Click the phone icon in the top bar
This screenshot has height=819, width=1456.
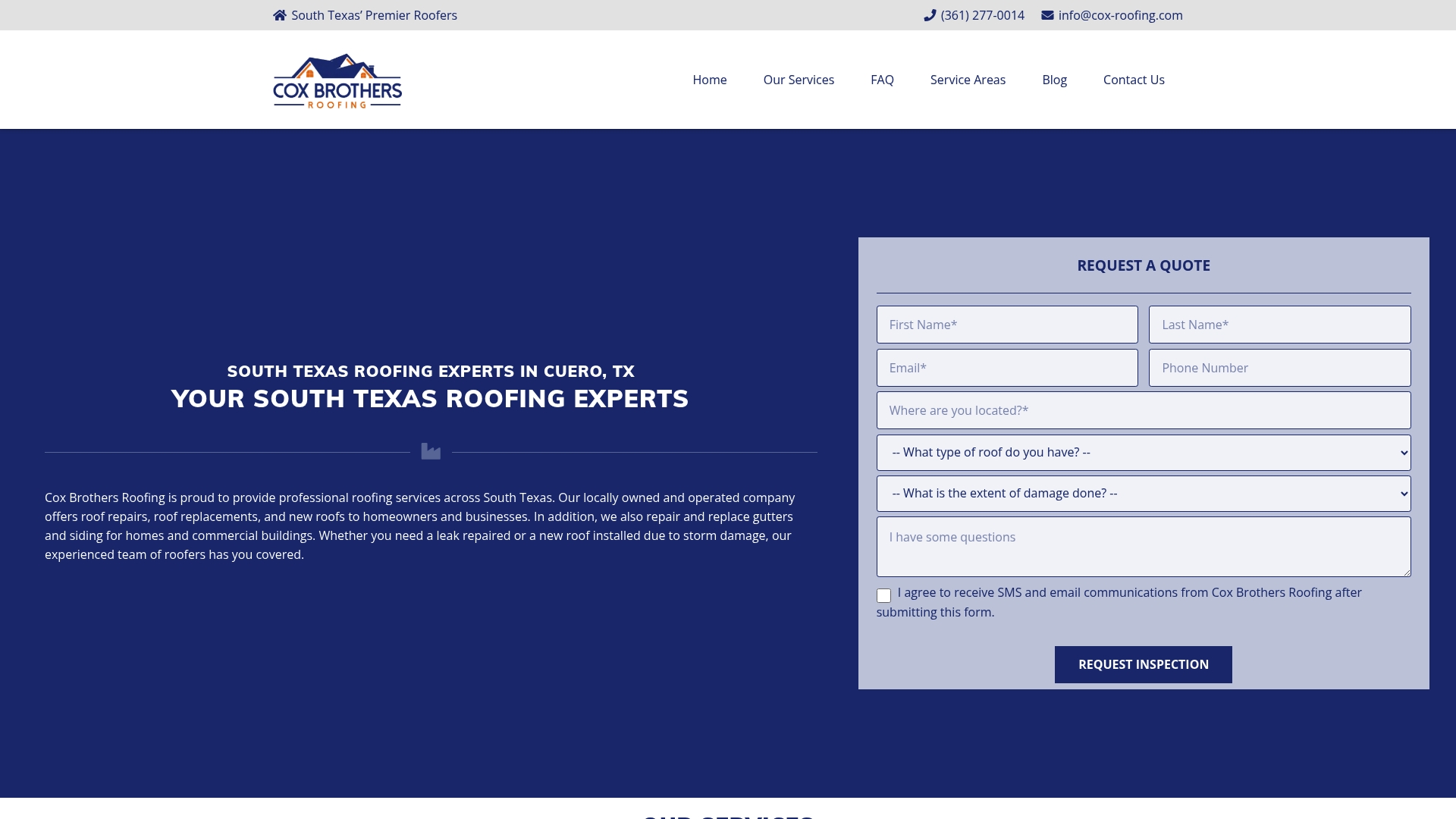[x=930, y=15]
